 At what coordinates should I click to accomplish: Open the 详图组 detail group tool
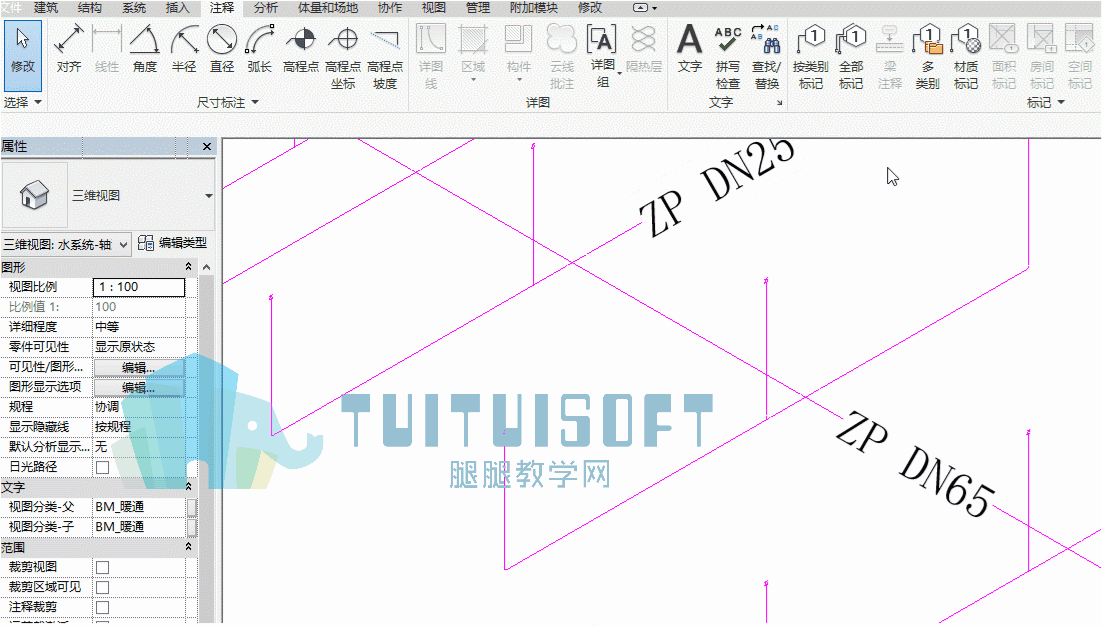coord(603,56)
